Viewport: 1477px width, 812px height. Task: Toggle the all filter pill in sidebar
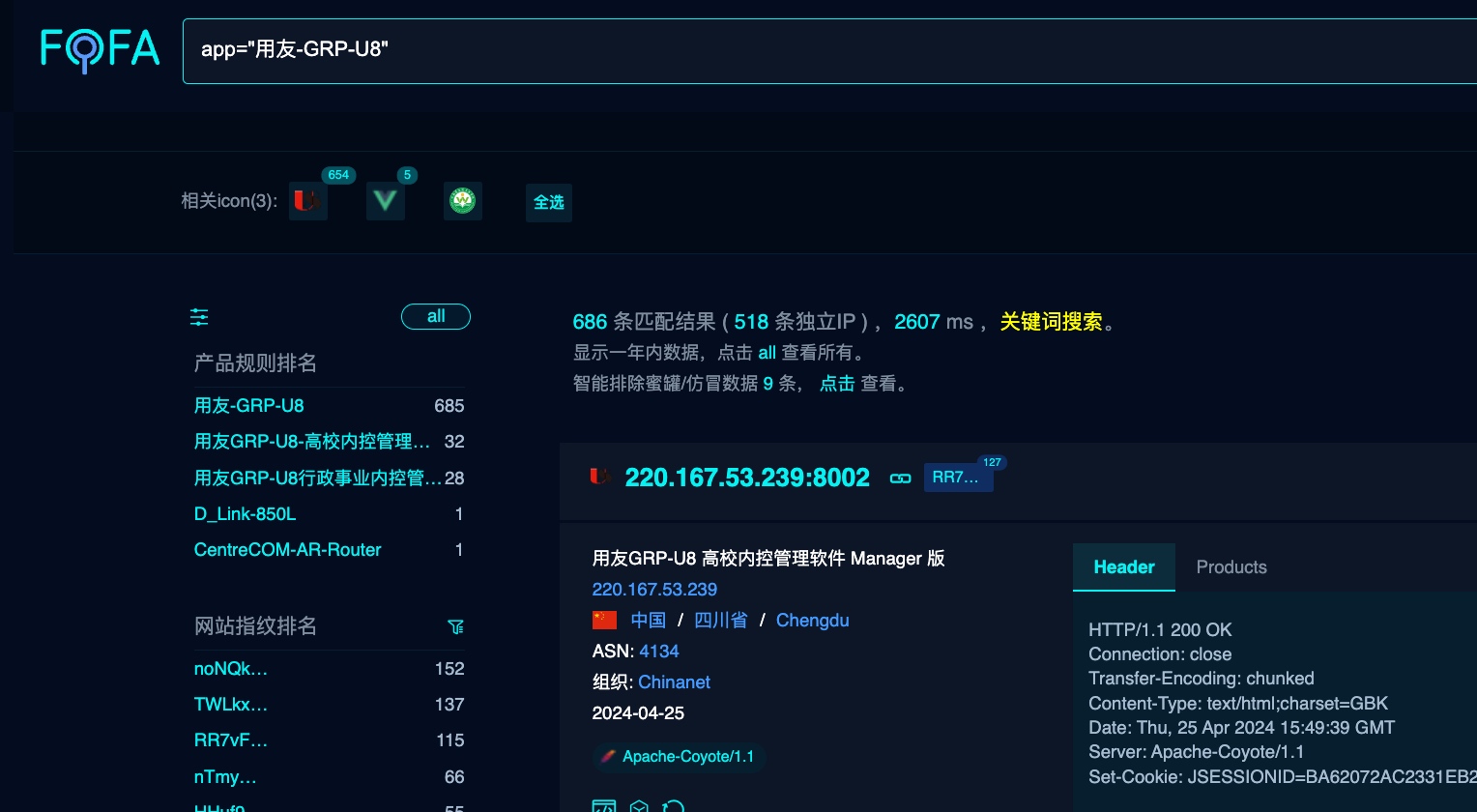[435, 316]
